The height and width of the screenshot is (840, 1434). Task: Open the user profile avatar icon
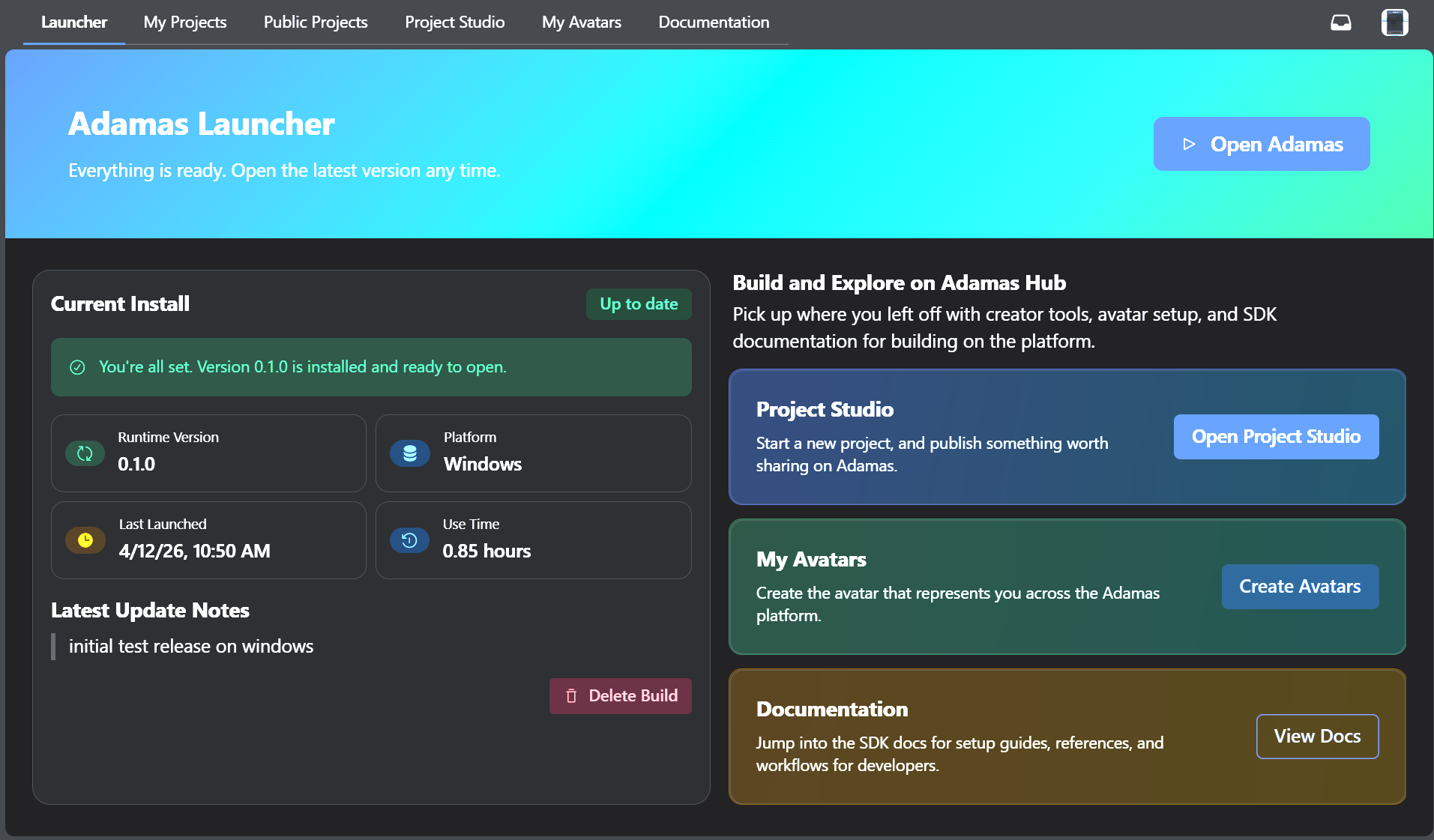click(1394, 22)
